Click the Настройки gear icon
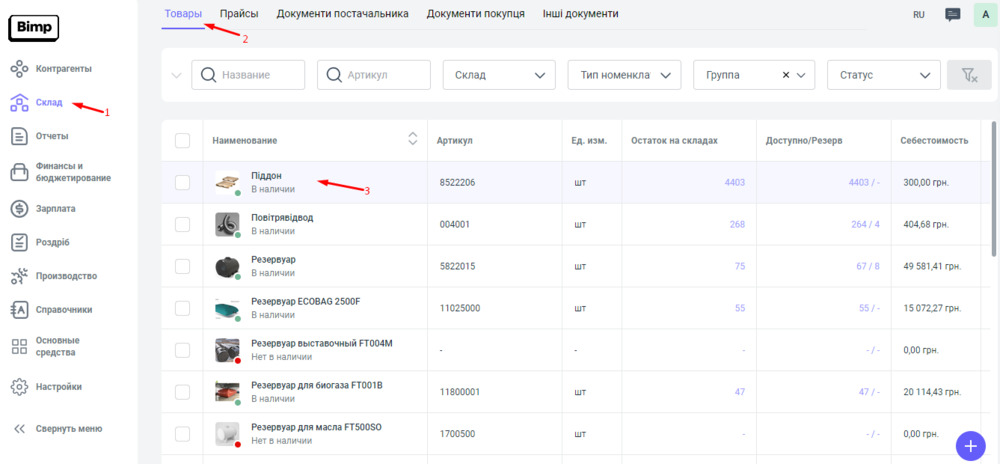The image size is (1000, 464). coord(19,387)
